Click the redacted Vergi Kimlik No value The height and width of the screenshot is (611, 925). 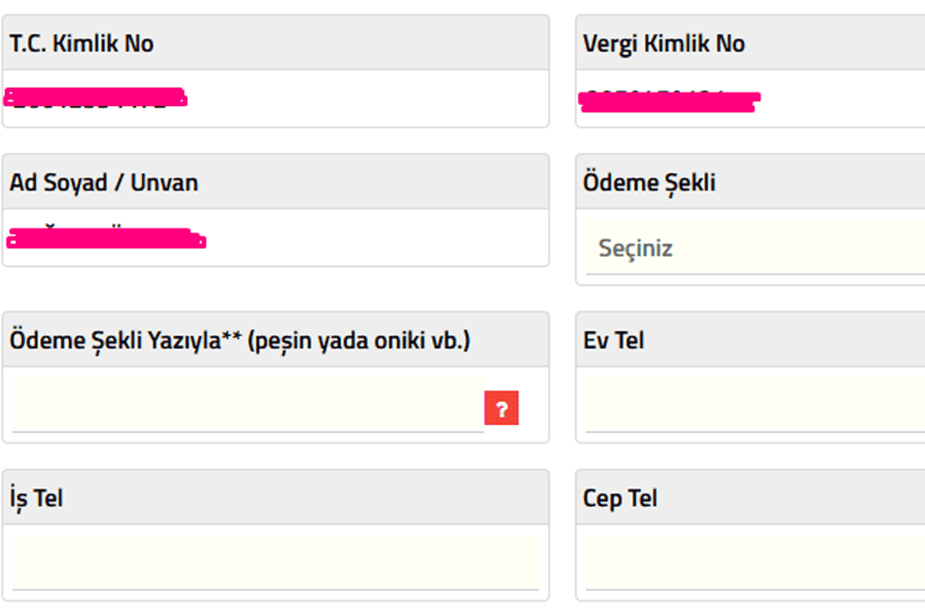669,101
